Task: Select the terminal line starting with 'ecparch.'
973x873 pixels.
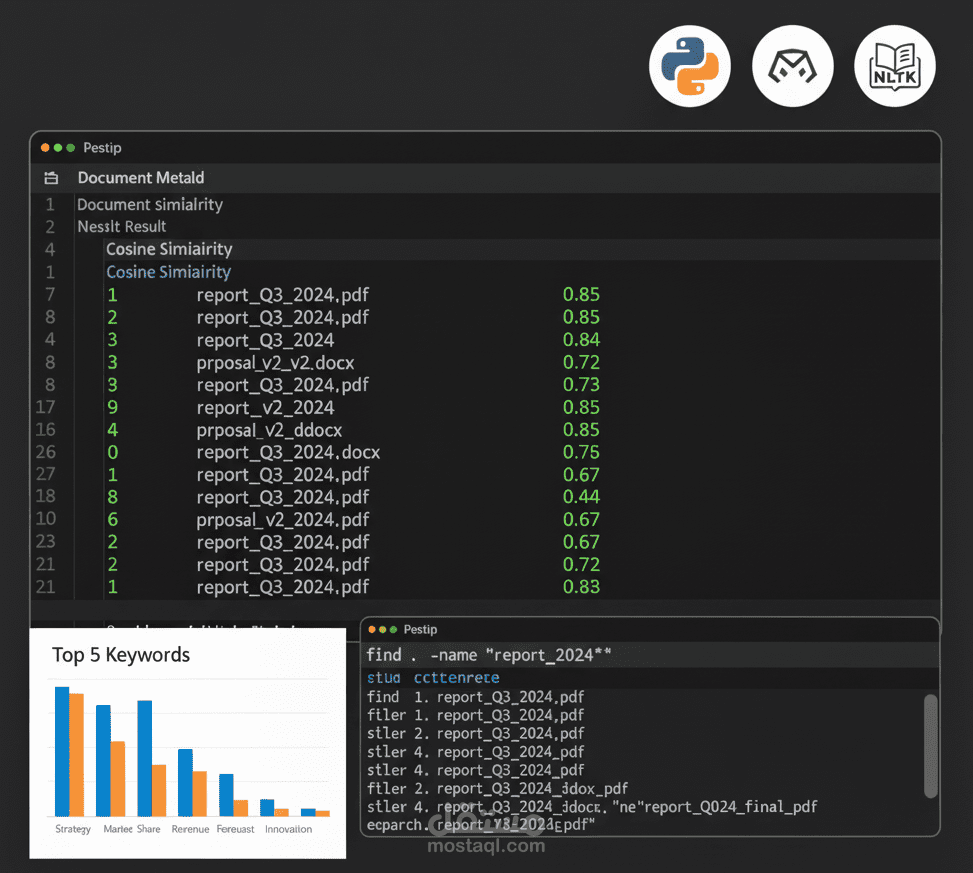Action: (x=481, y=825)
